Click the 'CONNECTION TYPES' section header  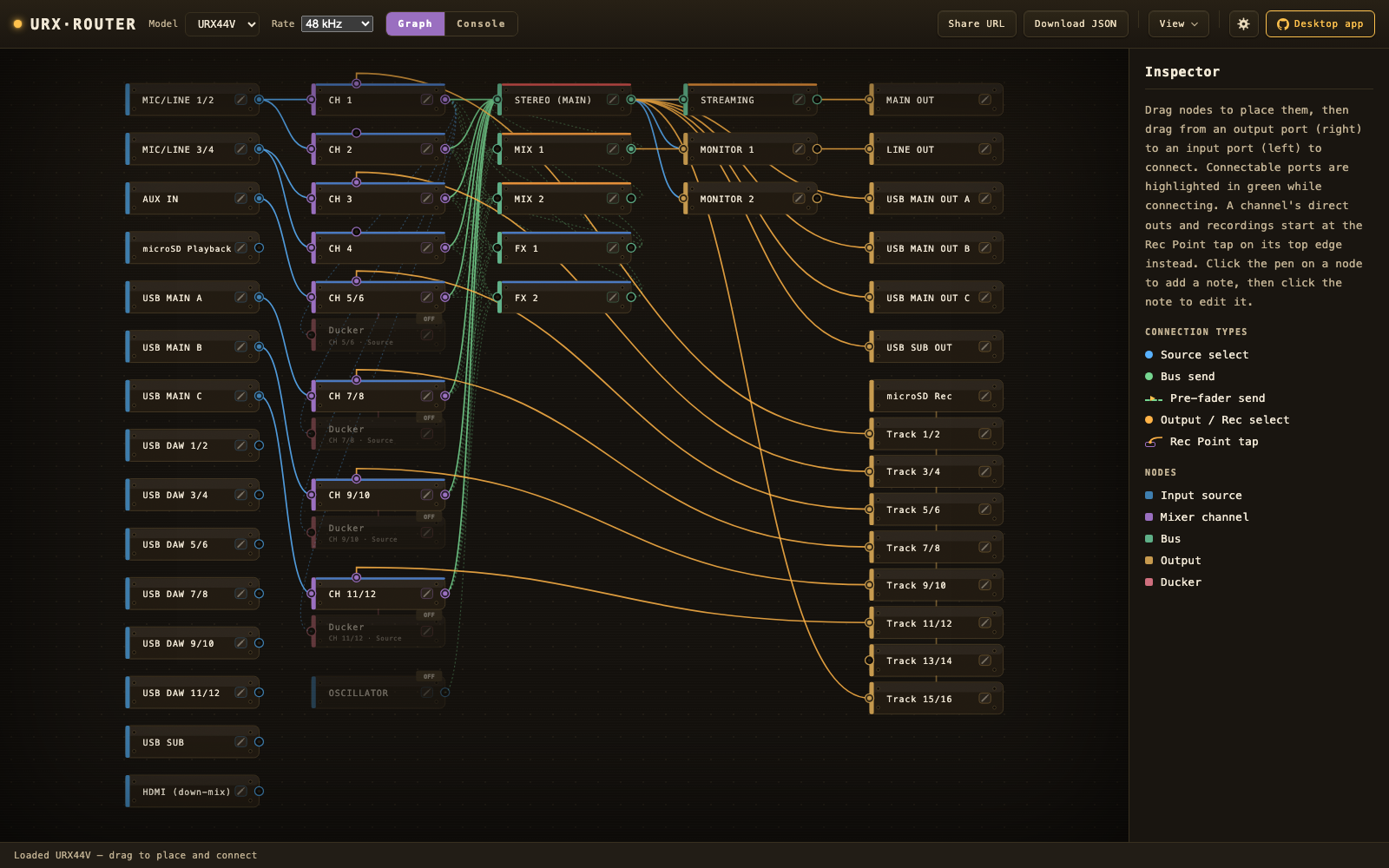1195,332
